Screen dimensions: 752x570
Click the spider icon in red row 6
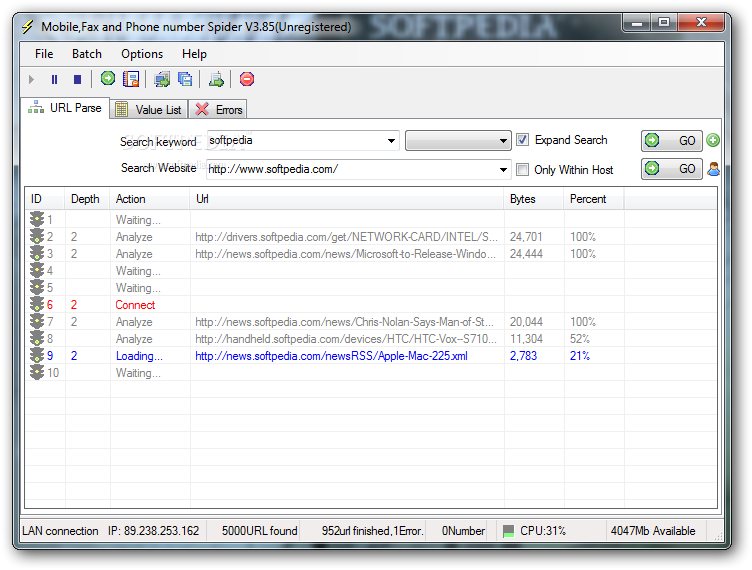[37, 305]
